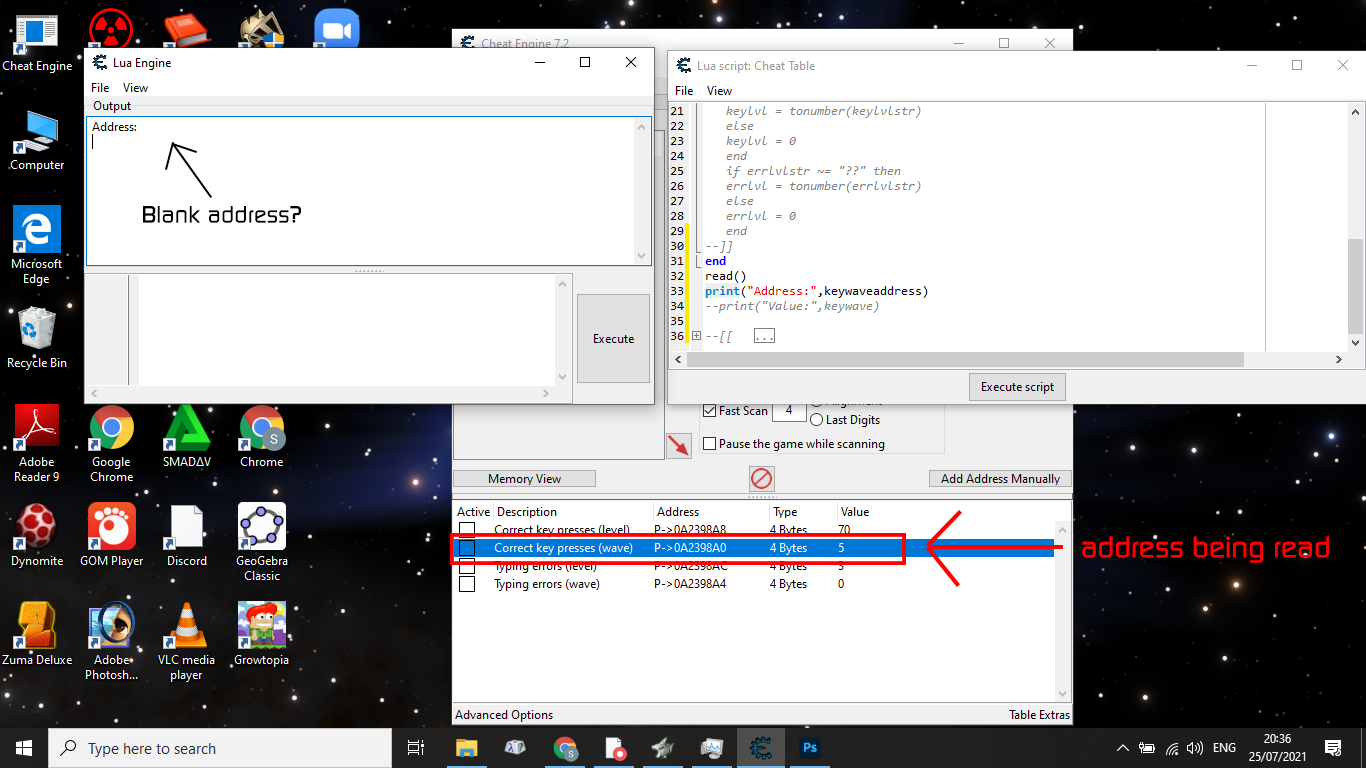Enable Pause the game while scanning

pos(710,444)
